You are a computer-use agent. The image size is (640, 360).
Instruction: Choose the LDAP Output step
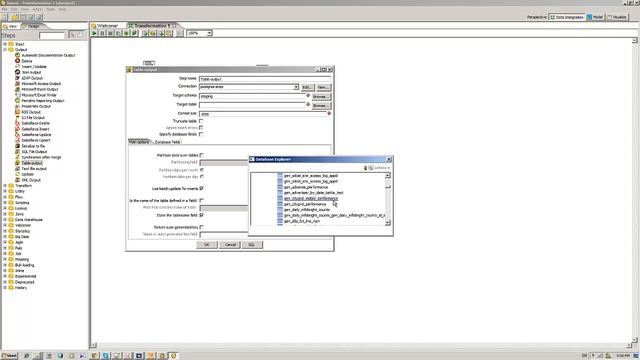(32, 78)
